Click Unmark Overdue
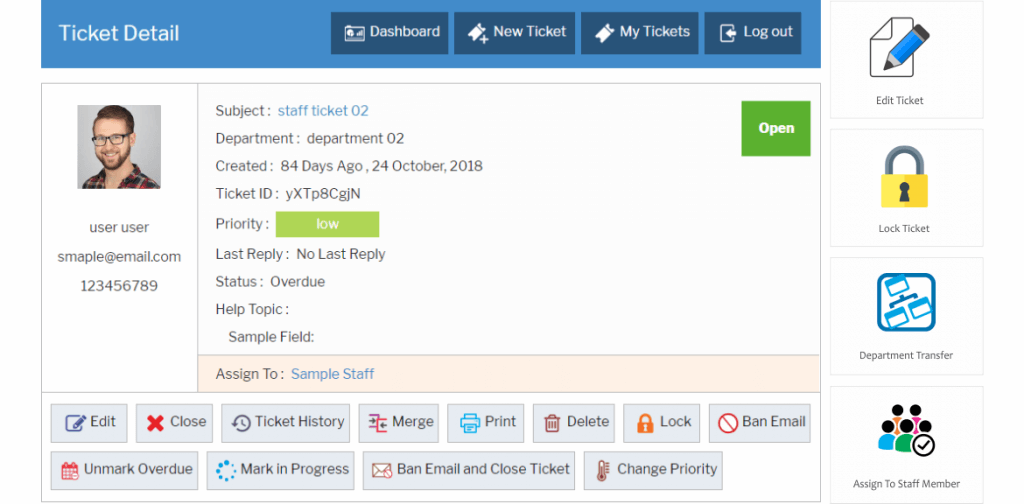 point(124,470)
